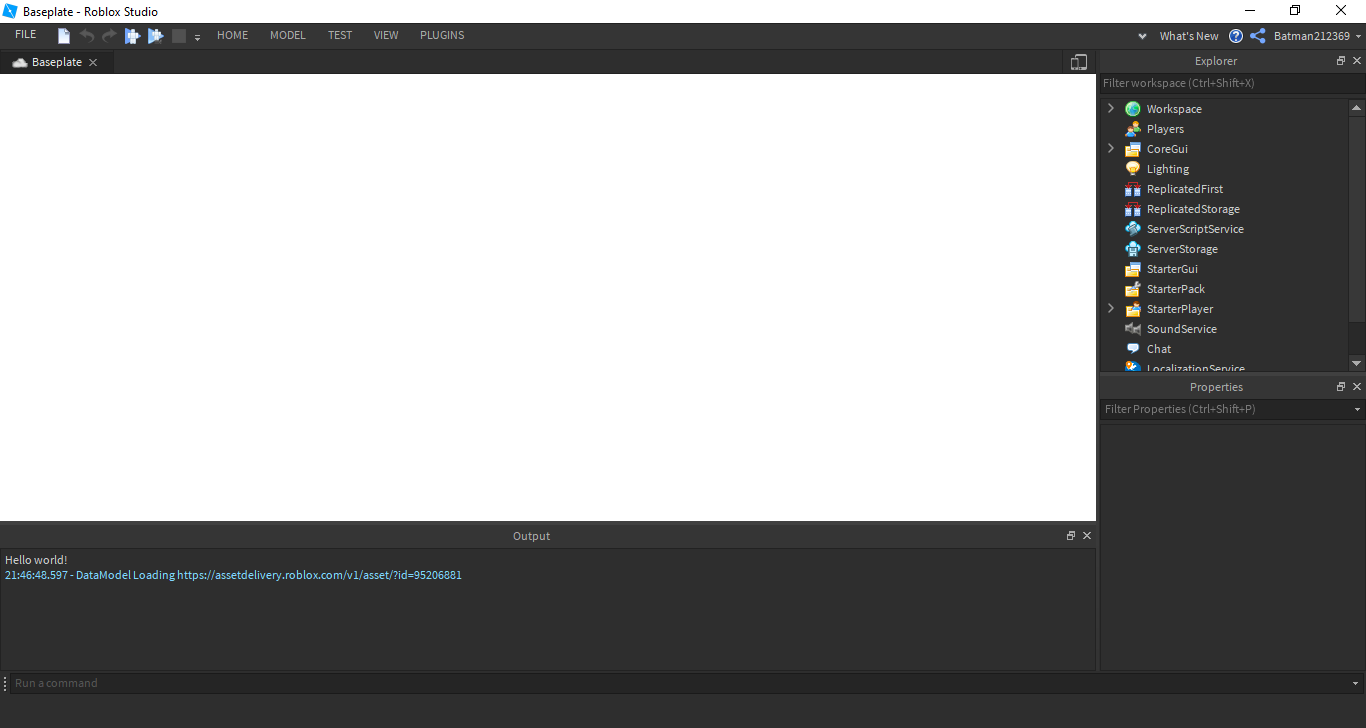Open the command bar history dropdown
Image resolution: width=1366 pixels, height=728 pixels.
(1355, 684)
